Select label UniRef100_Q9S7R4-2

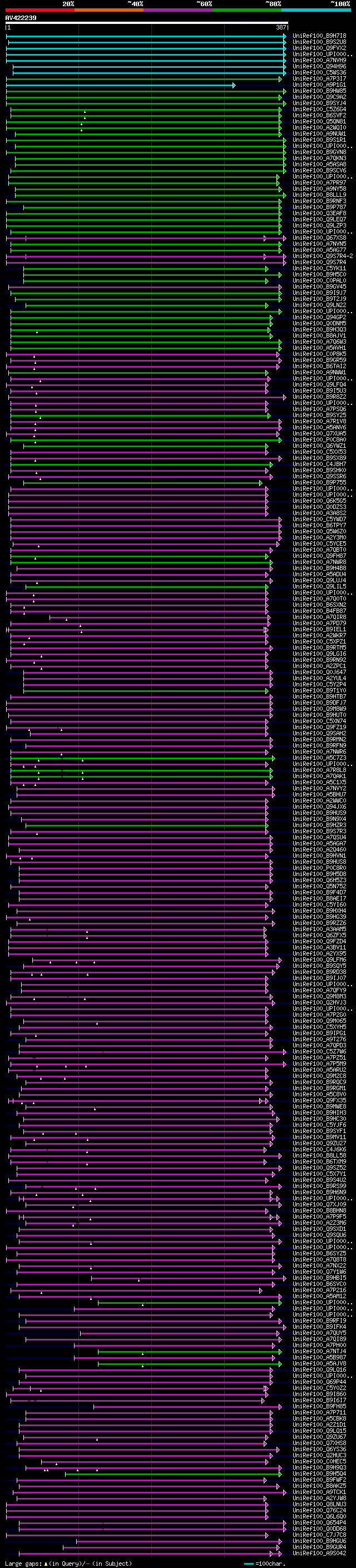(x=323, y=256)
